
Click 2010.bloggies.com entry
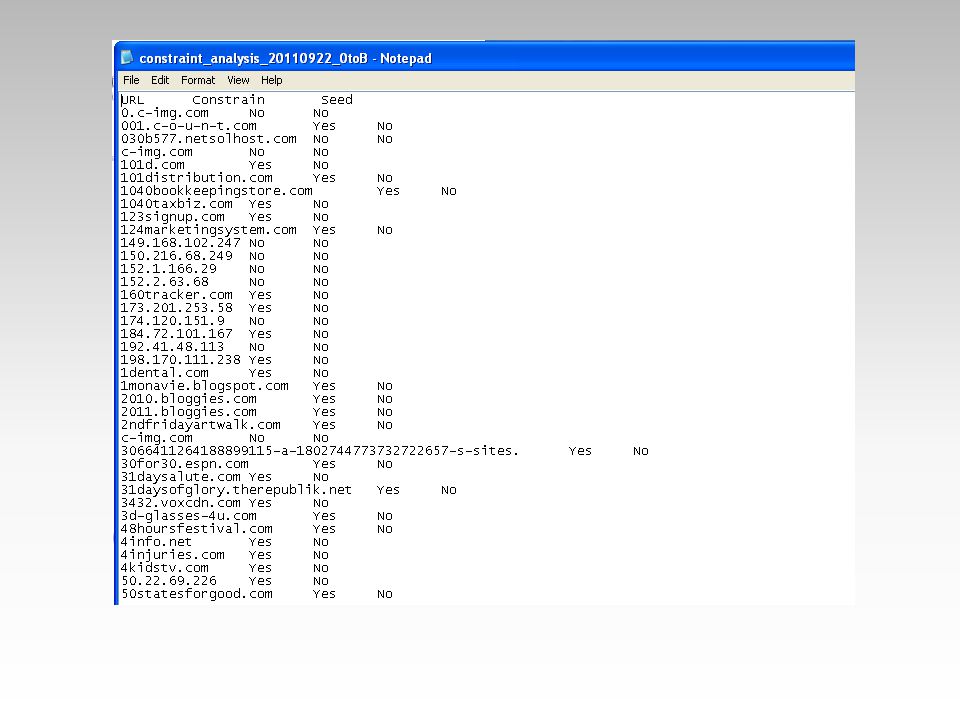189,399
